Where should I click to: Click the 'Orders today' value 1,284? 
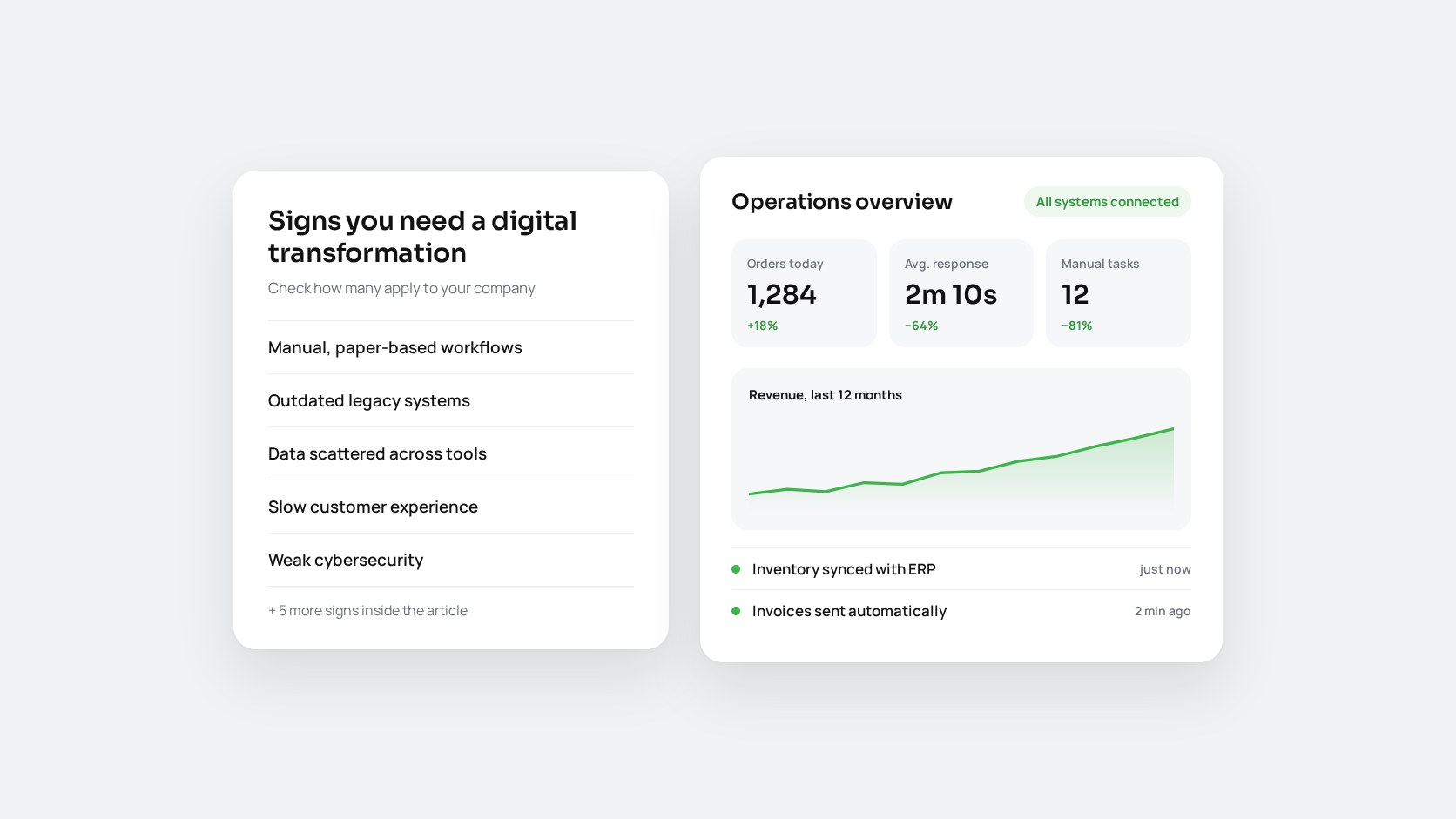point(781,294)
